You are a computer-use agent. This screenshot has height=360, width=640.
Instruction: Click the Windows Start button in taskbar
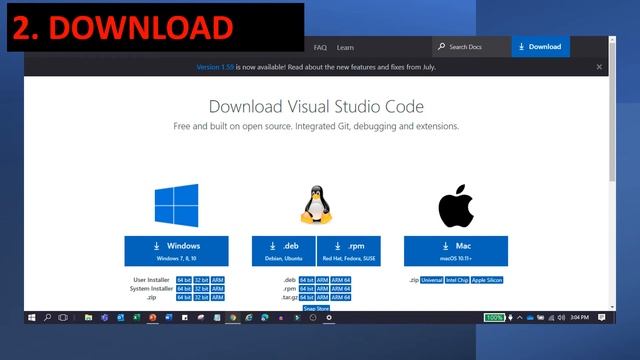(31, 318)
